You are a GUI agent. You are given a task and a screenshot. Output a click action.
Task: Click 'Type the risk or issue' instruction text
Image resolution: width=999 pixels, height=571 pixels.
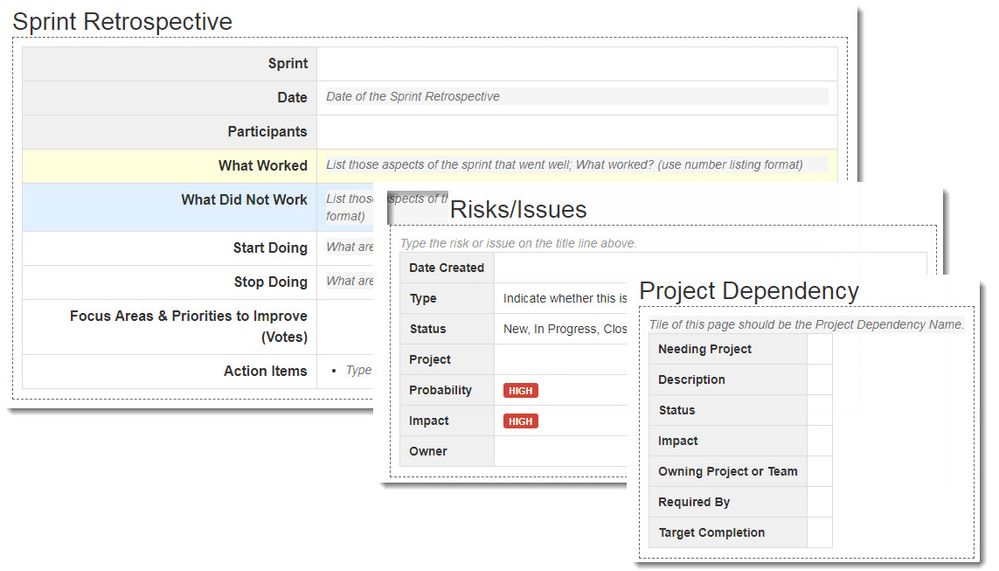(518, 243)
